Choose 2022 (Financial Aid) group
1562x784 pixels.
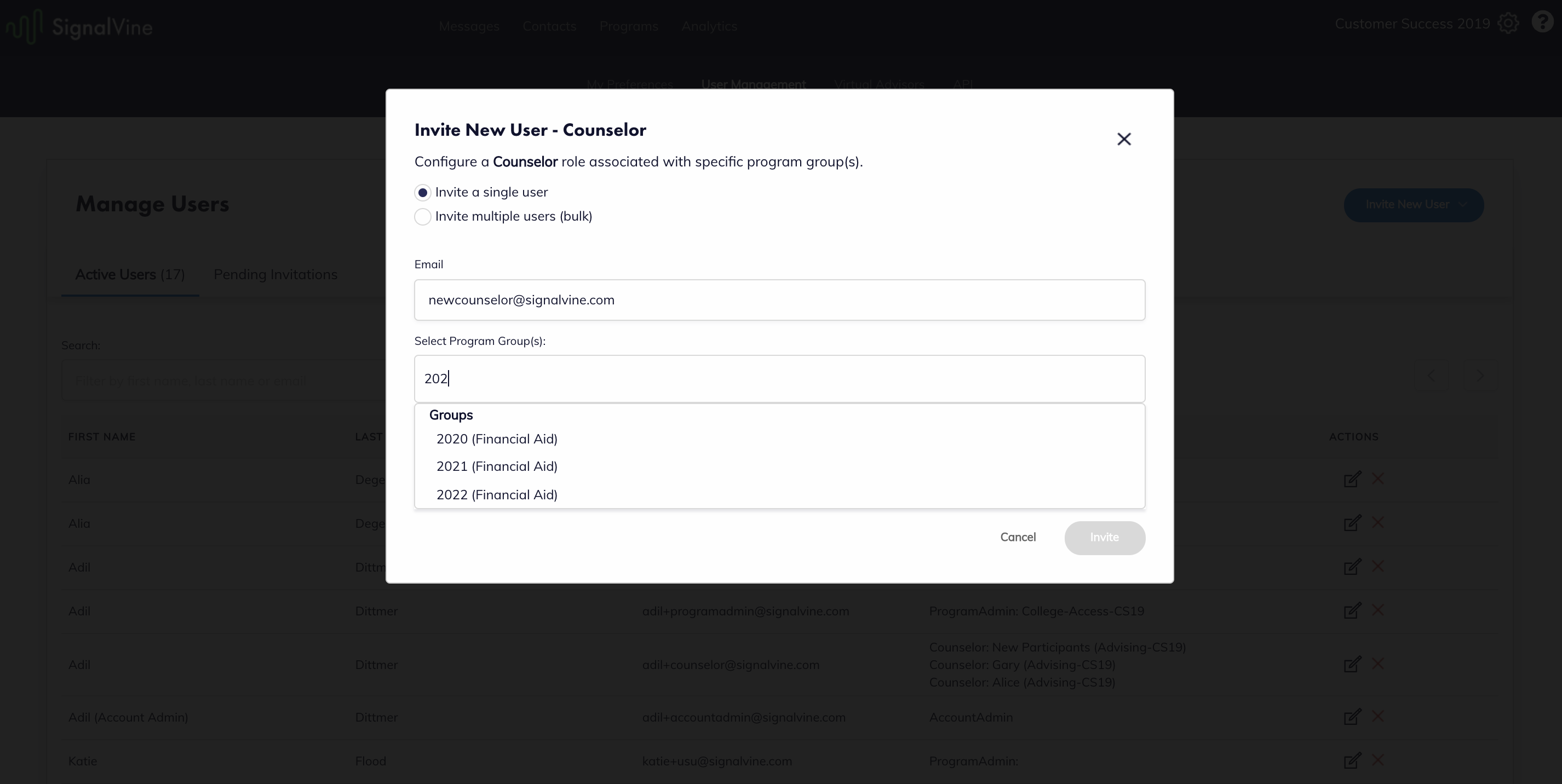pos(497,495)
